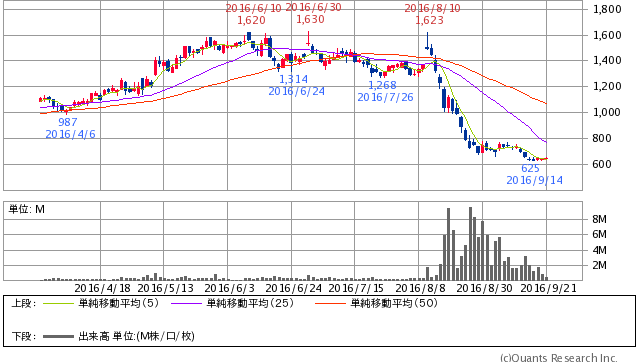
Task: Click the 1,200 price axis label
Action: (607, 86)
